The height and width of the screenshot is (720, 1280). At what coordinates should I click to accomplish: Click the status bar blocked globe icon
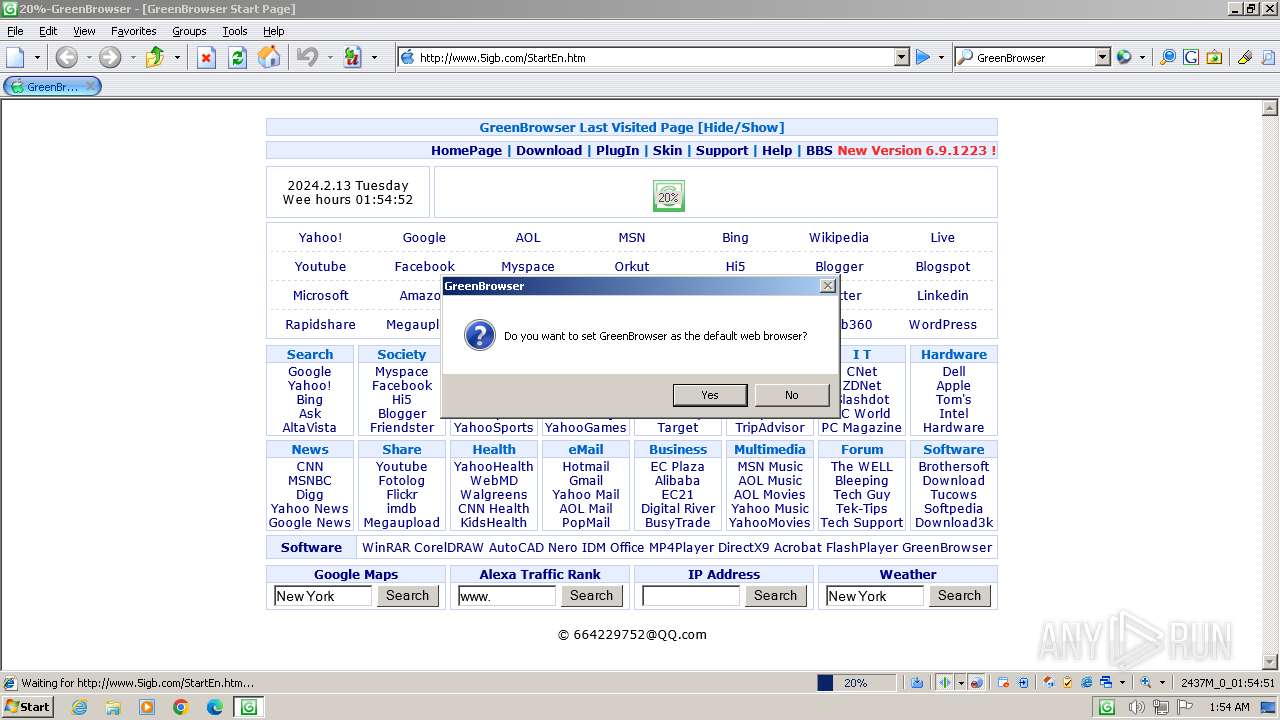977,683
